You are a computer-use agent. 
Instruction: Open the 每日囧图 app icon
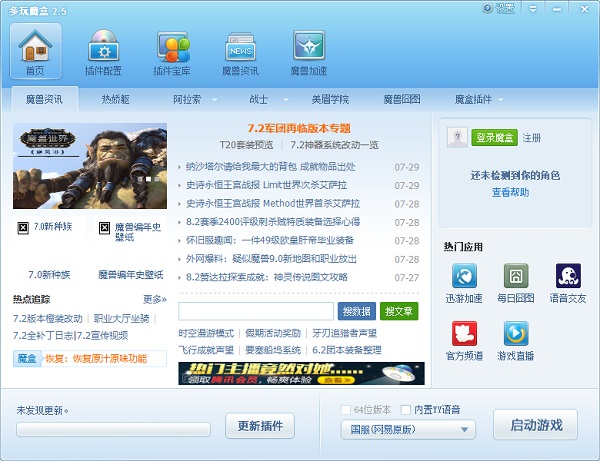click(x=516, y=282)
